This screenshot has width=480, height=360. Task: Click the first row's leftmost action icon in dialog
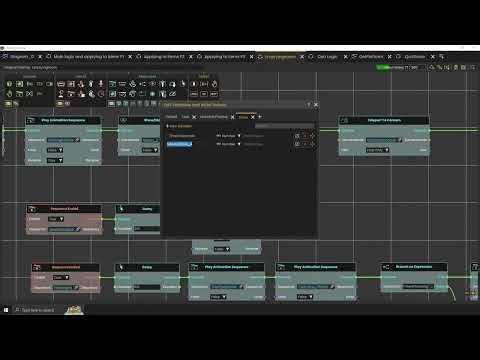pos(297,136)
